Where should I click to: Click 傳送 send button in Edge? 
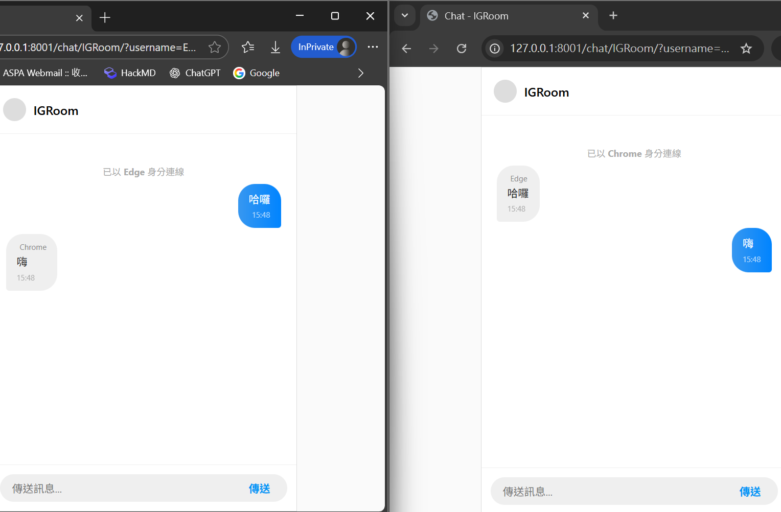pyautogui.click(x=260, y=489)
